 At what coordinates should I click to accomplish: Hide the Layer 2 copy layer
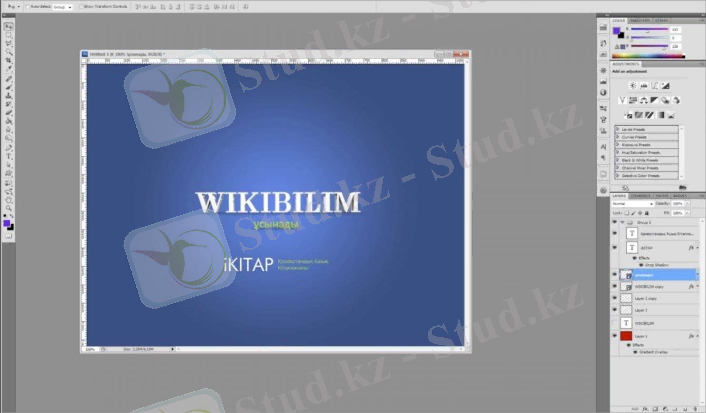tap(615, 298)
